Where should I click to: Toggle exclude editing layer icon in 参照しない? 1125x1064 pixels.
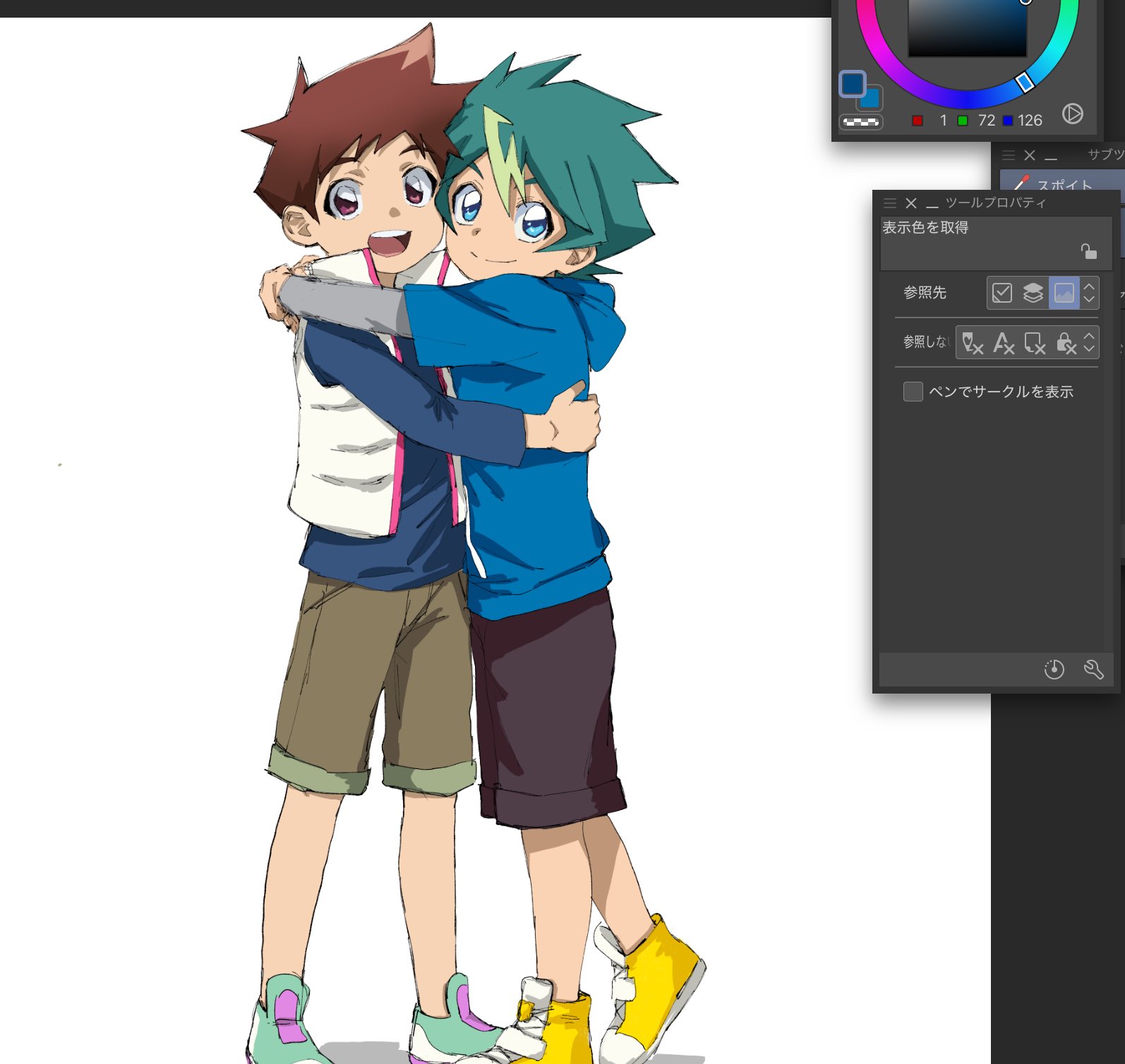pyautogui.click(x=1034, y=342)
